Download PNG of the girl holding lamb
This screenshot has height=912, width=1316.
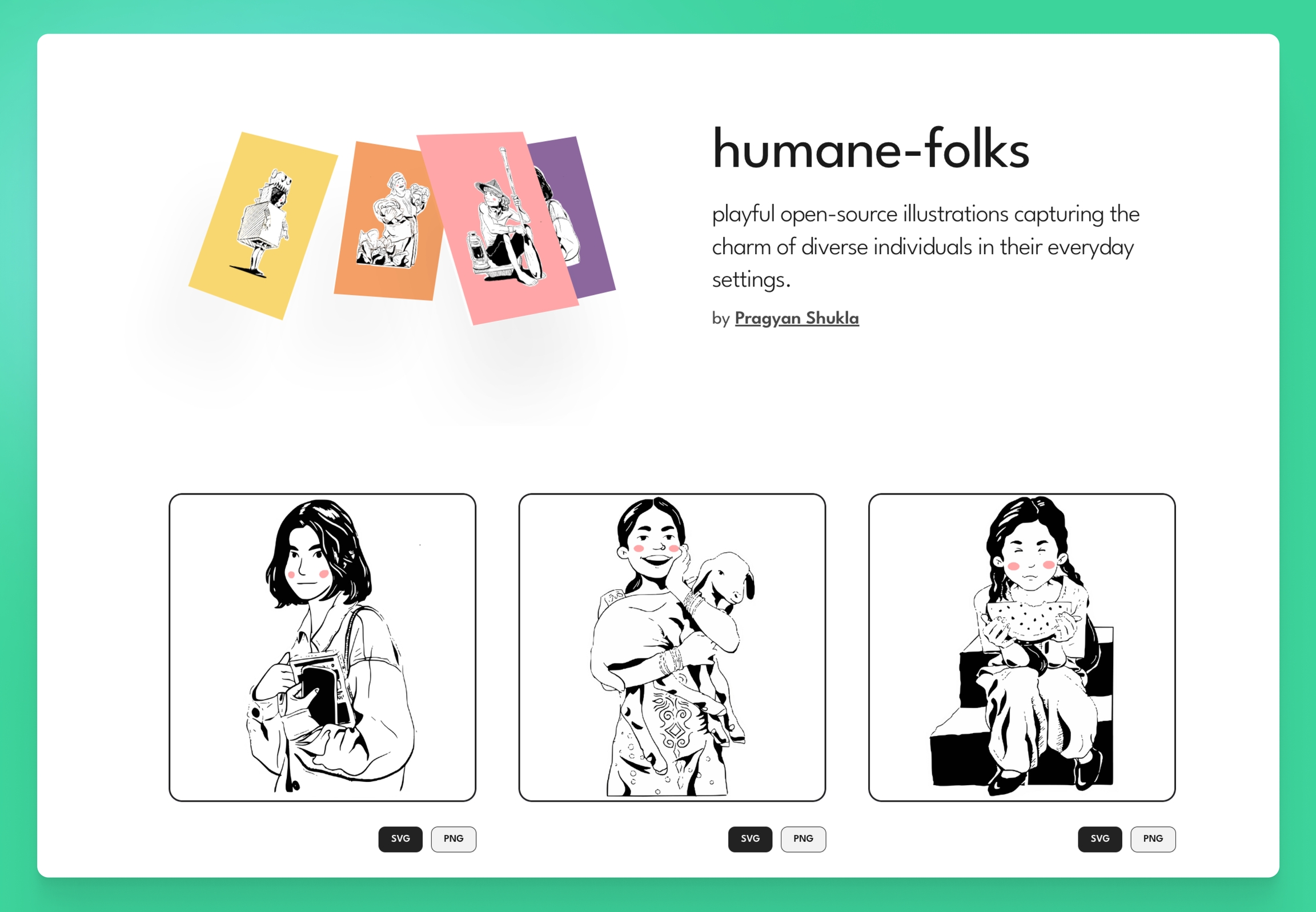point(803,839)
